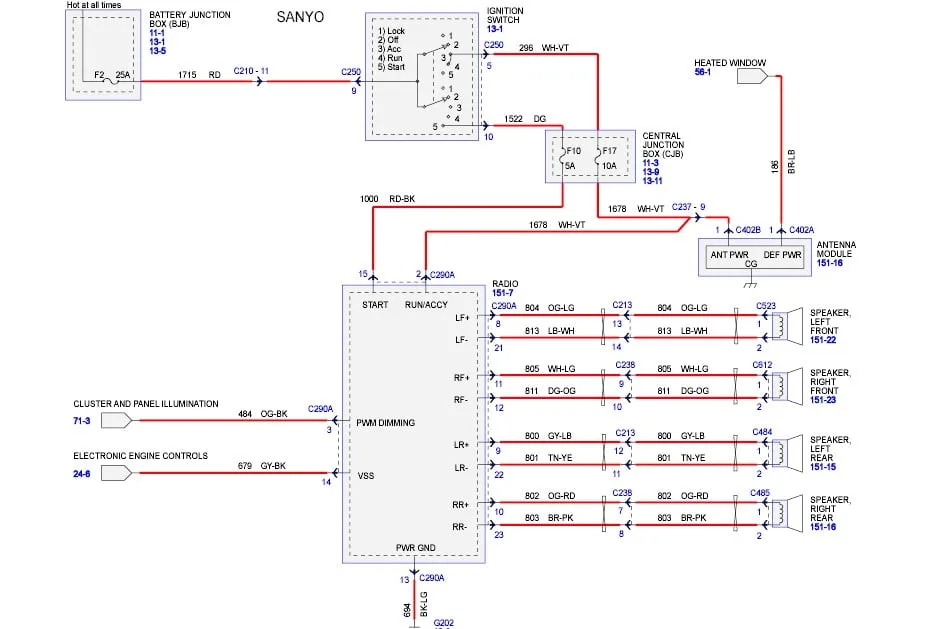Viewport: 926px width, 629px height.
Task: Open page reference 151-7 under Radio
Action: [x=503, y=293]
